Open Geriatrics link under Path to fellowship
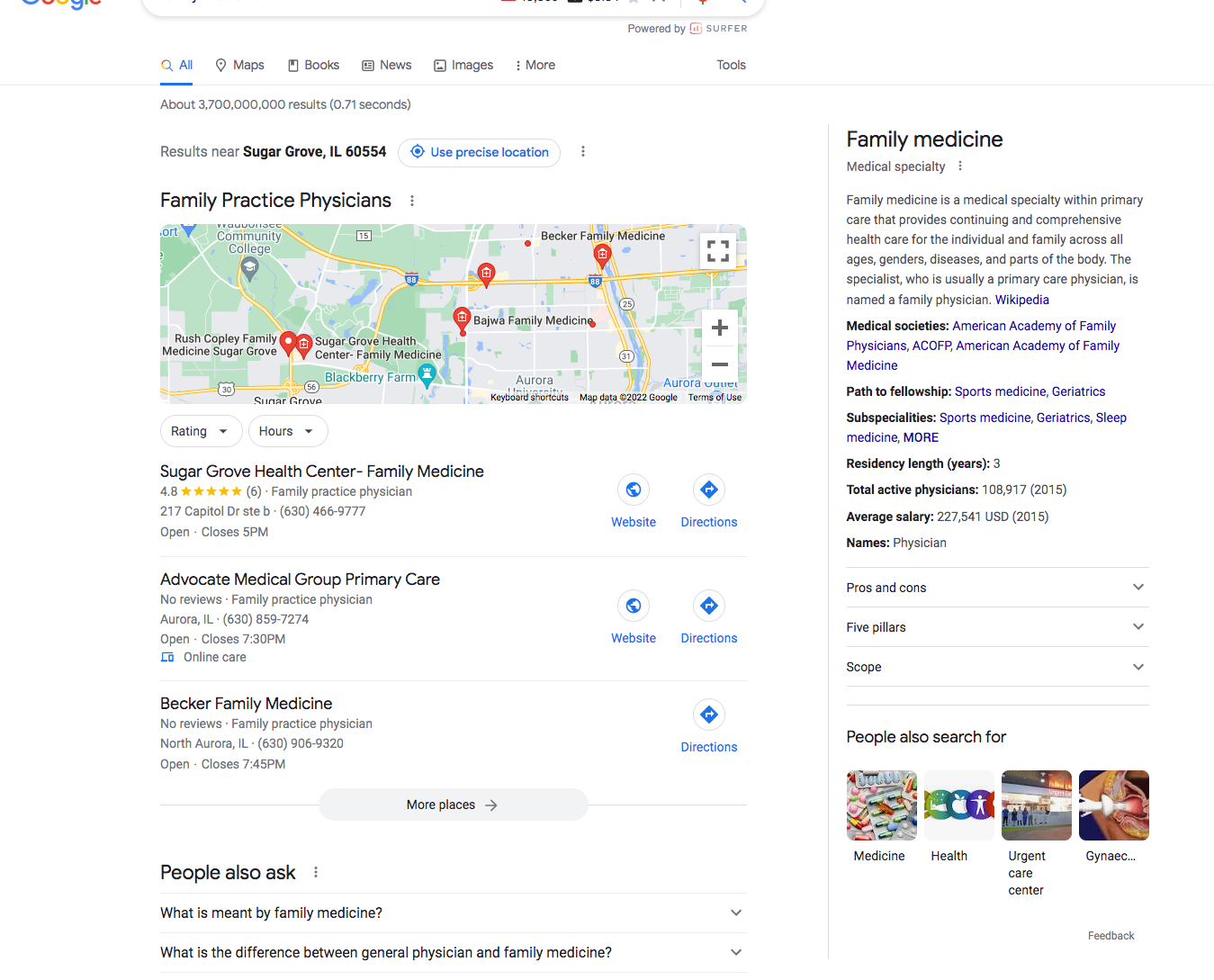 tap(1078, 391)
